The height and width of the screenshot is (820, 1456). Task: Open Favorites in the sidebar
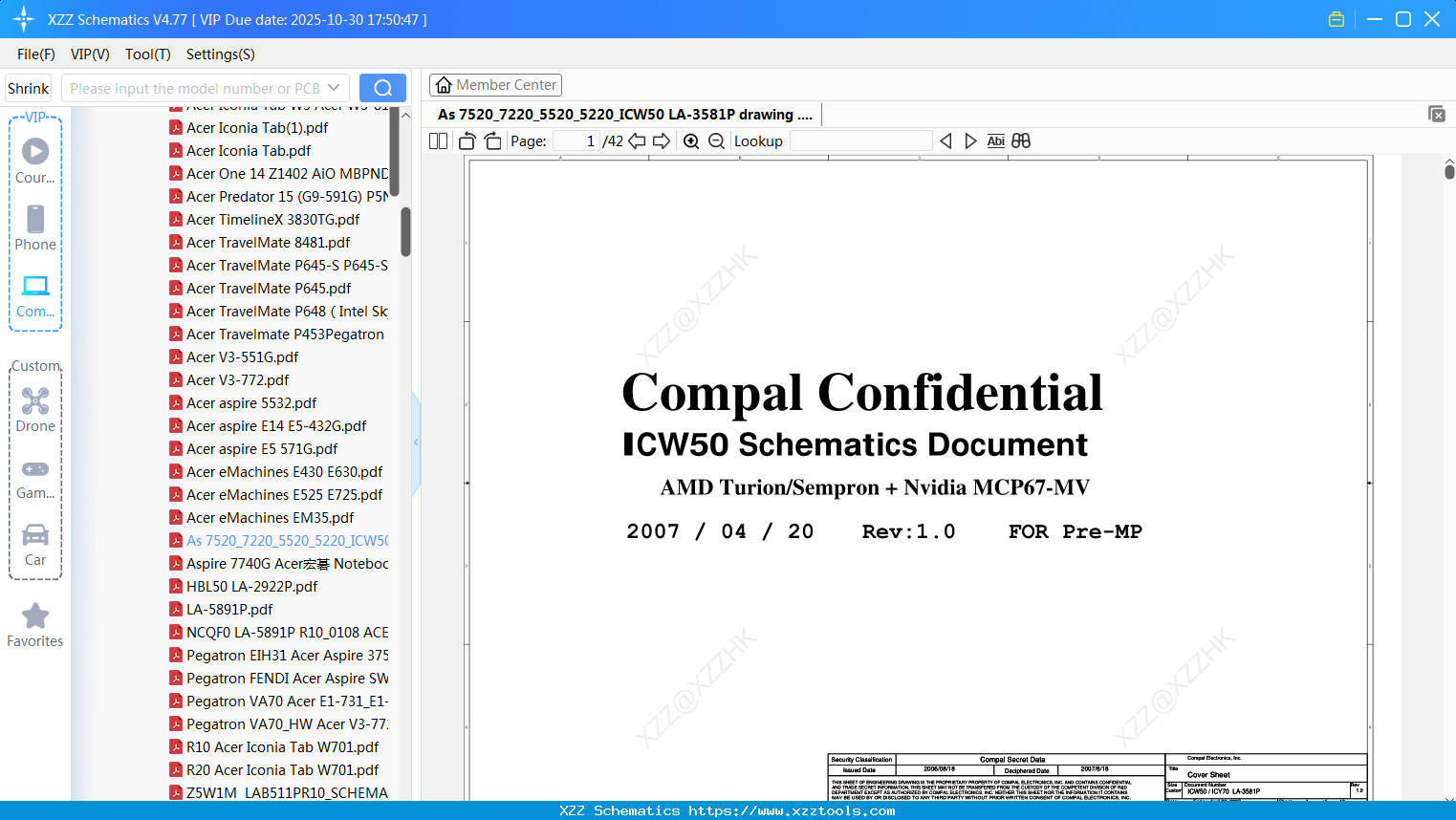coord(35,626)
